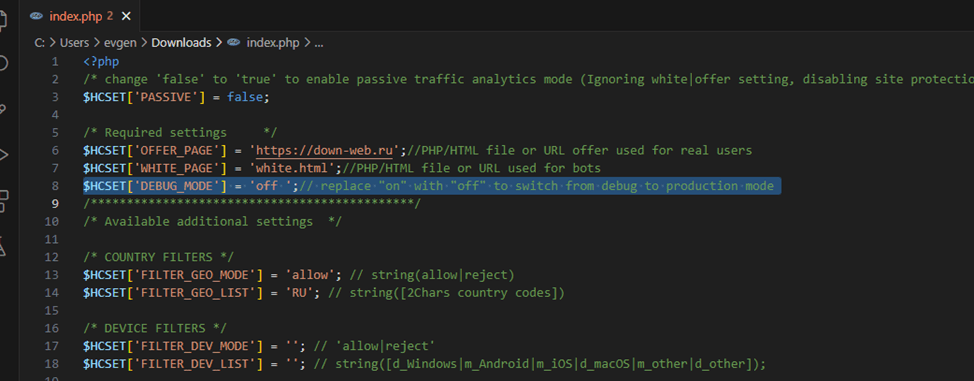Click the 'RU' country code value
This screenshot has height=381, width=974.
click(x=298, y=292)
